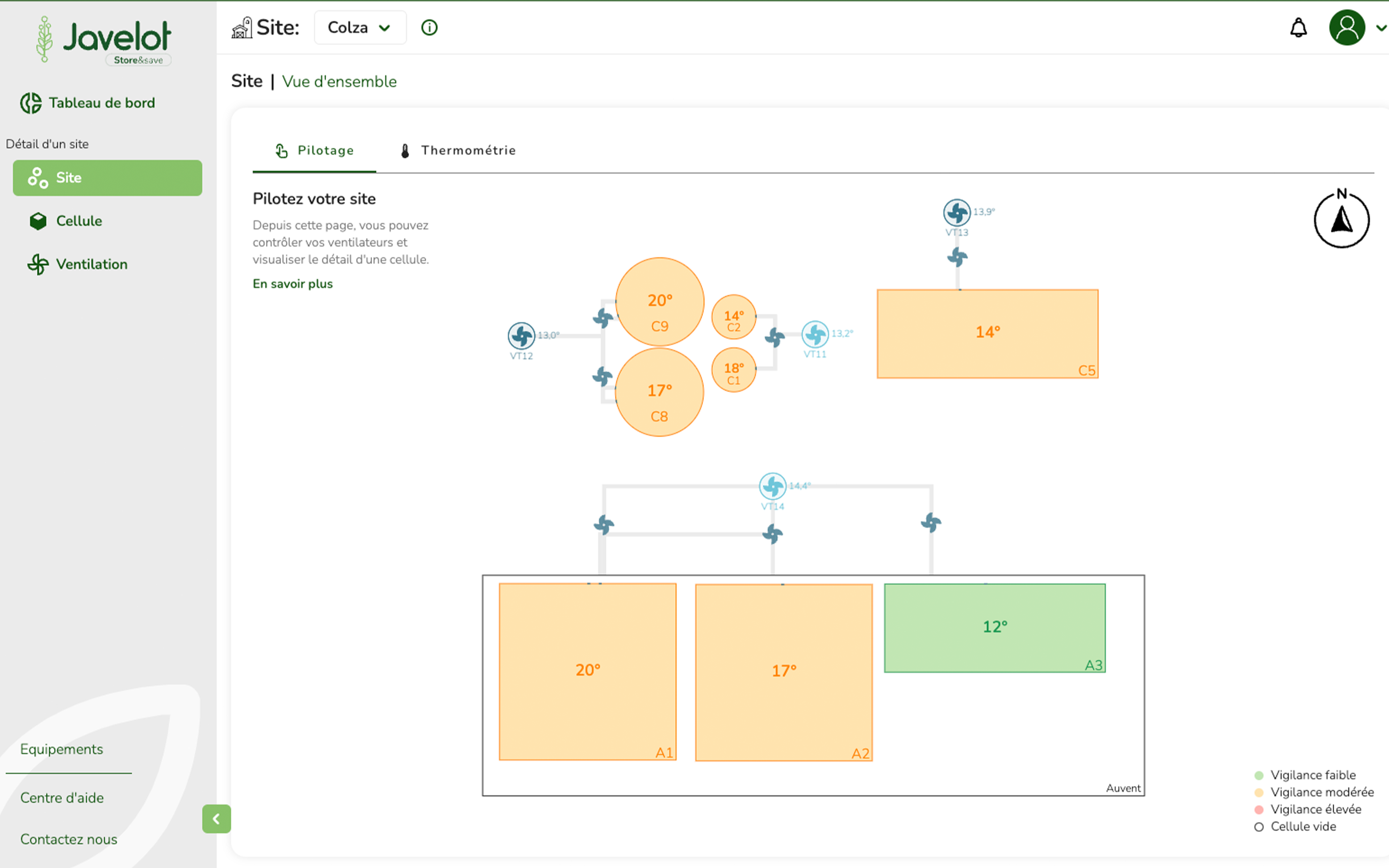Select ventilator VT14 icon
Viewport: 1389px width, 868px height.
click(772, 486)
